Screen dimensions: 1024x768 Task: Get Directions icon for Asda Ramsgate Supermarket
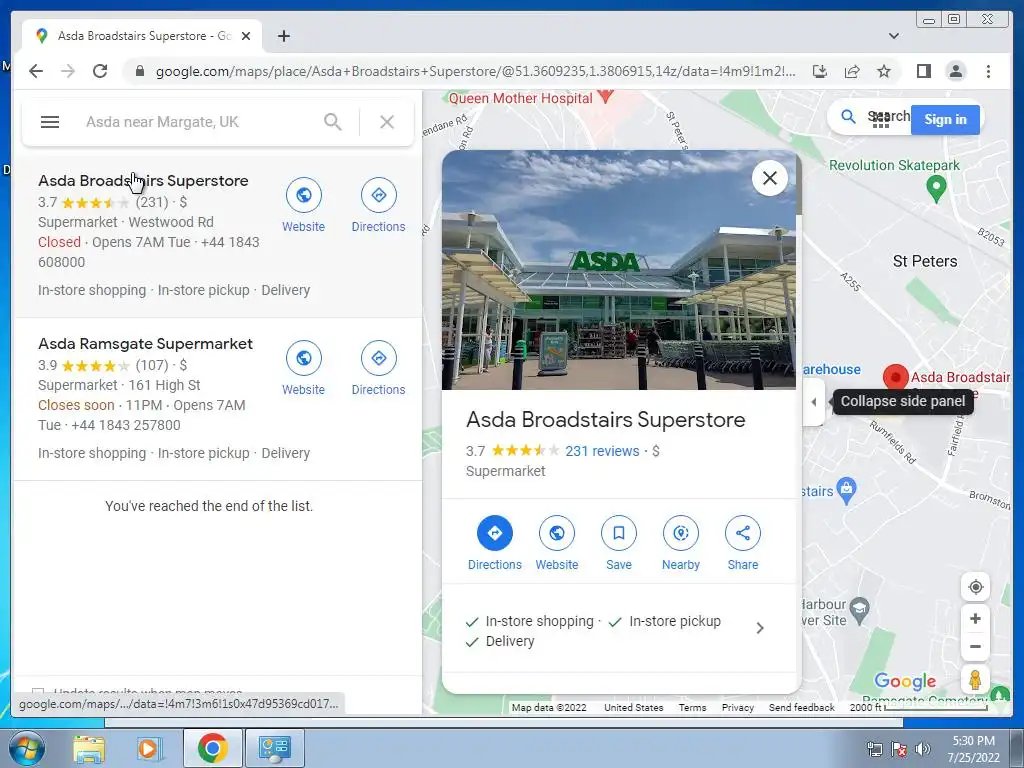379,358
